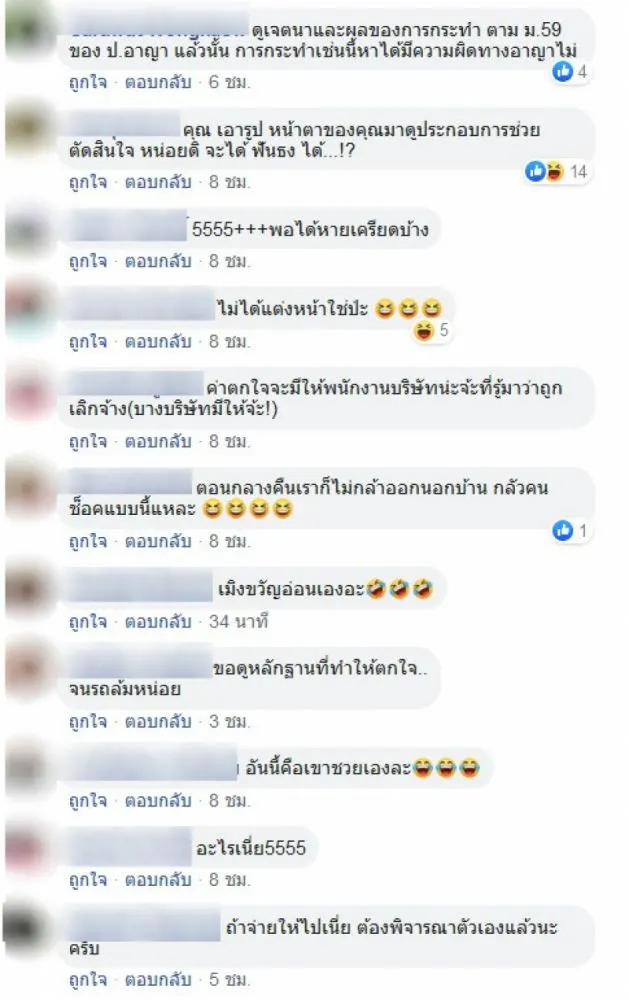The width and height of the screenshot is (629, 1000).
Task: Click the like reaction icon showing 1
Action: [x=562, y=530]
